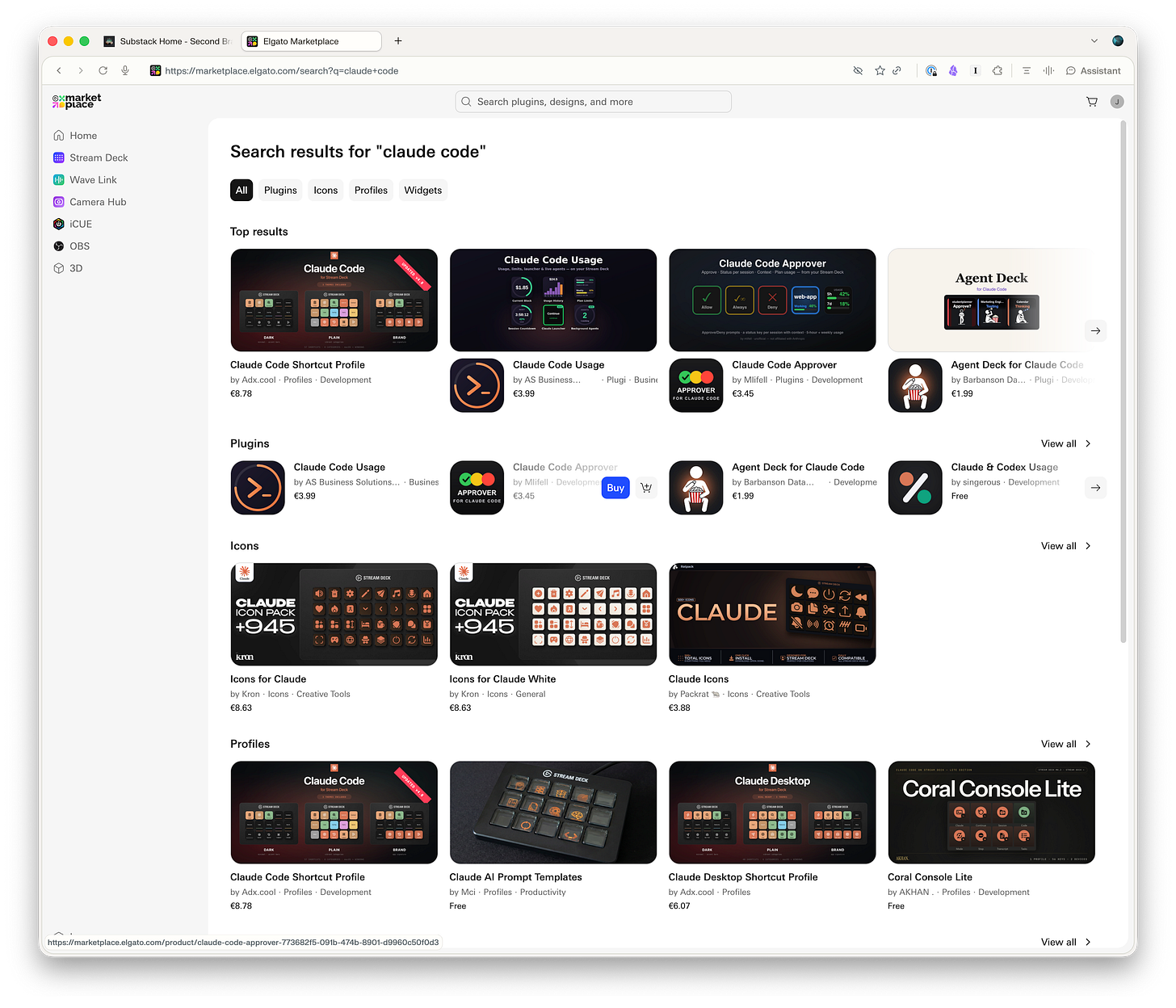Click the Search plugins, designs, and more field

click(594, 102)
